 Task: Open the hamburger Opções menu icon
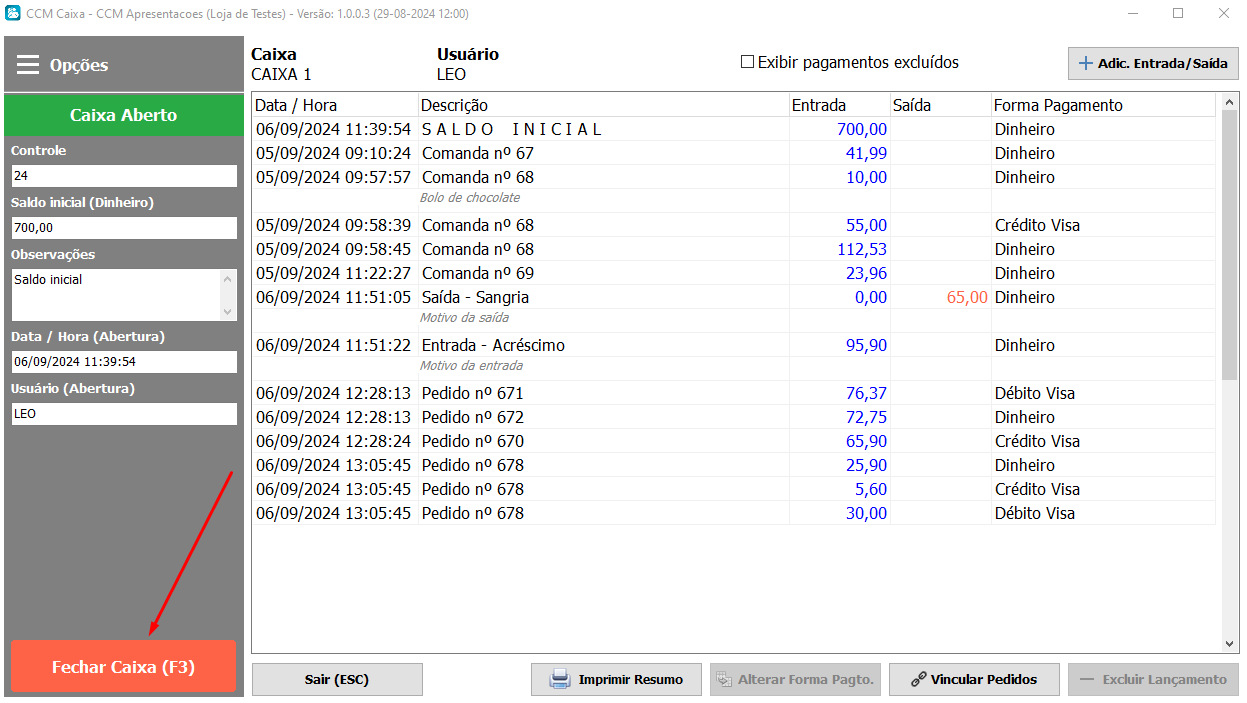(x=28, y=65)
